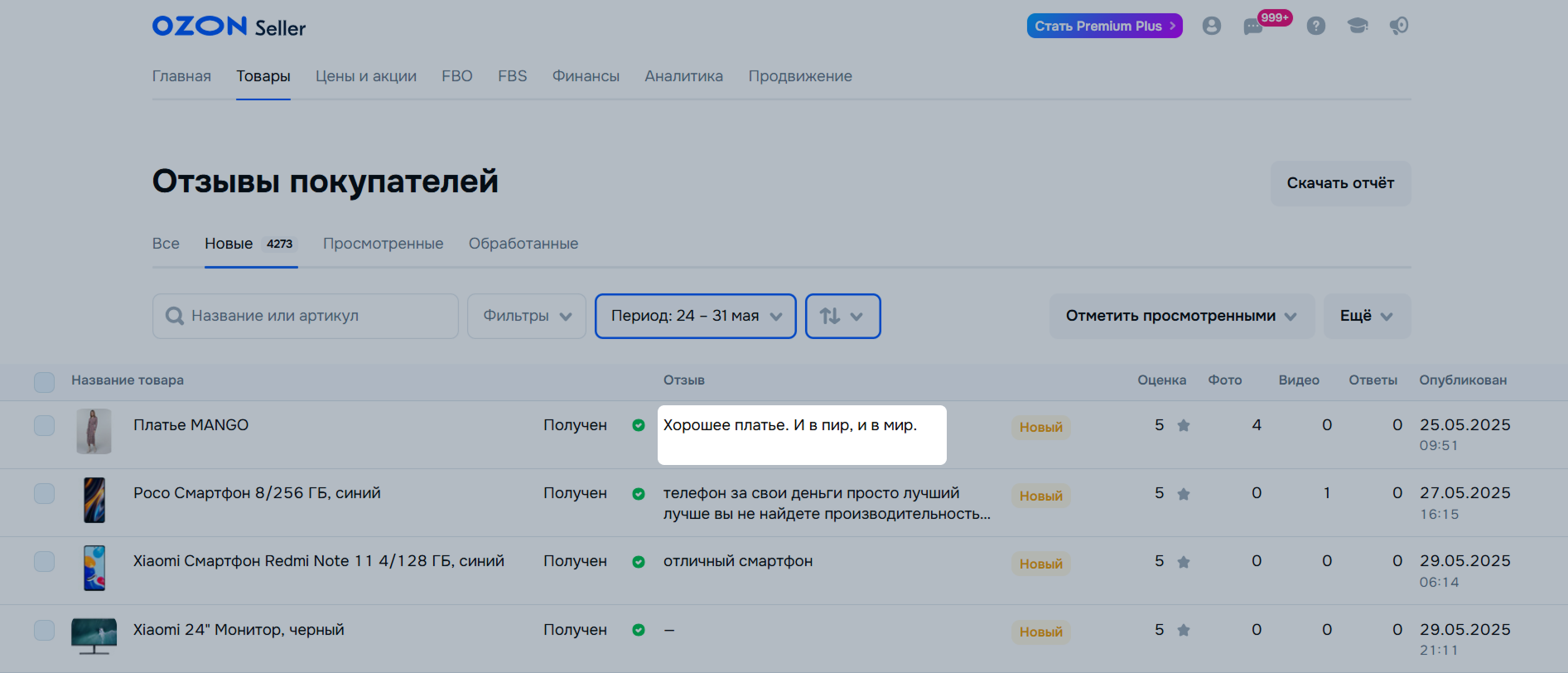This screenshot has height=673, width=1568.
Task: Click Новый badge in Xiaomi Монитор row
Action: tap(1041, 632)
